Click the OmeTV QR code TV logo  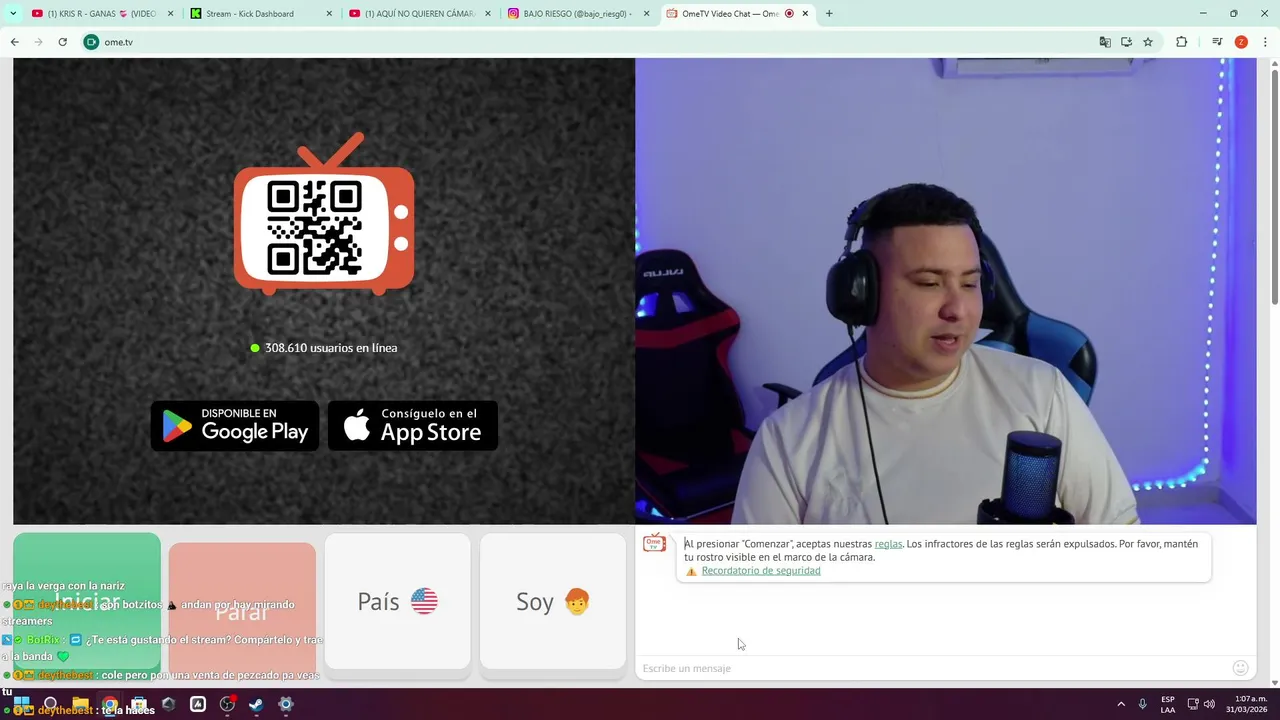pos(324,214)
